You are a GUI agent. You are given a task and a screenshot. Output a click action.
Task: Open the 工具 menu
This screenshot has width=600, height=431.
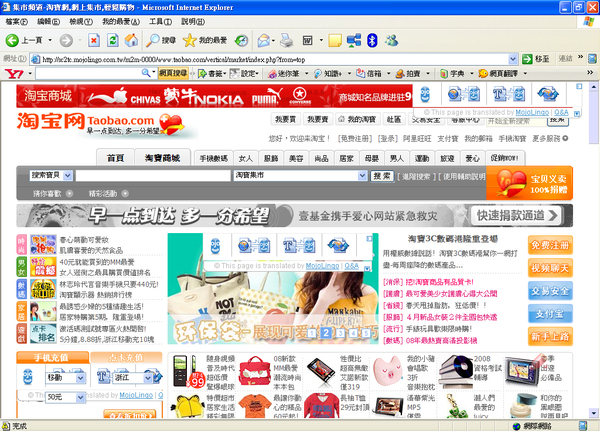[x=160, y=22]
